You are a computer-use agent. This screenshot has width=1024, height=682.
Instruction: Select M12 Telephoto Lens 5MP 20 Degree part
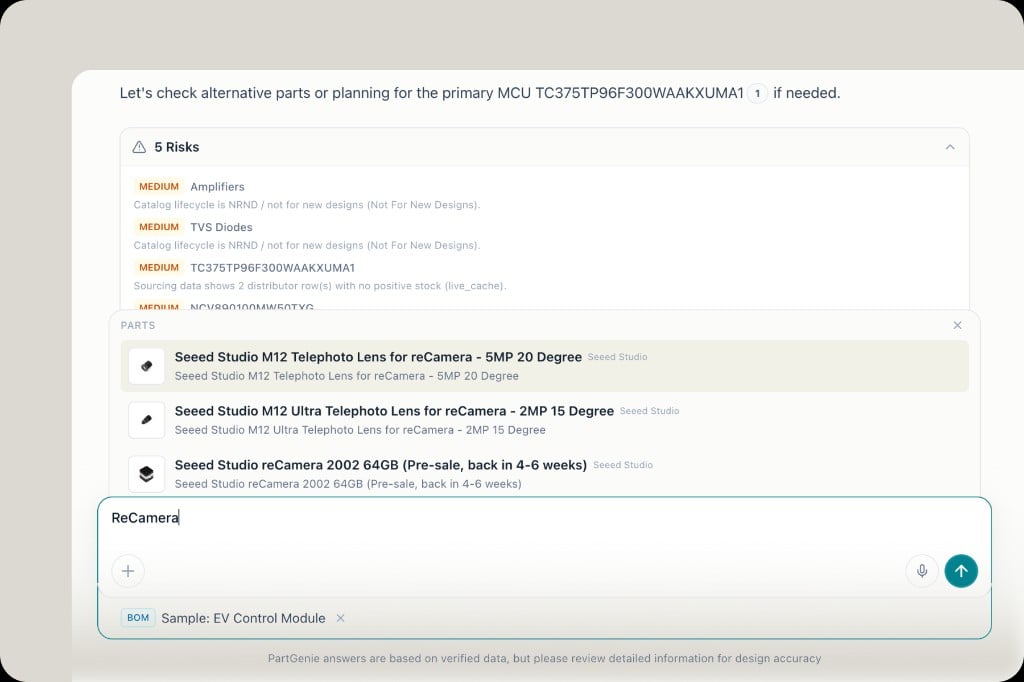click(x=545, y=366)
